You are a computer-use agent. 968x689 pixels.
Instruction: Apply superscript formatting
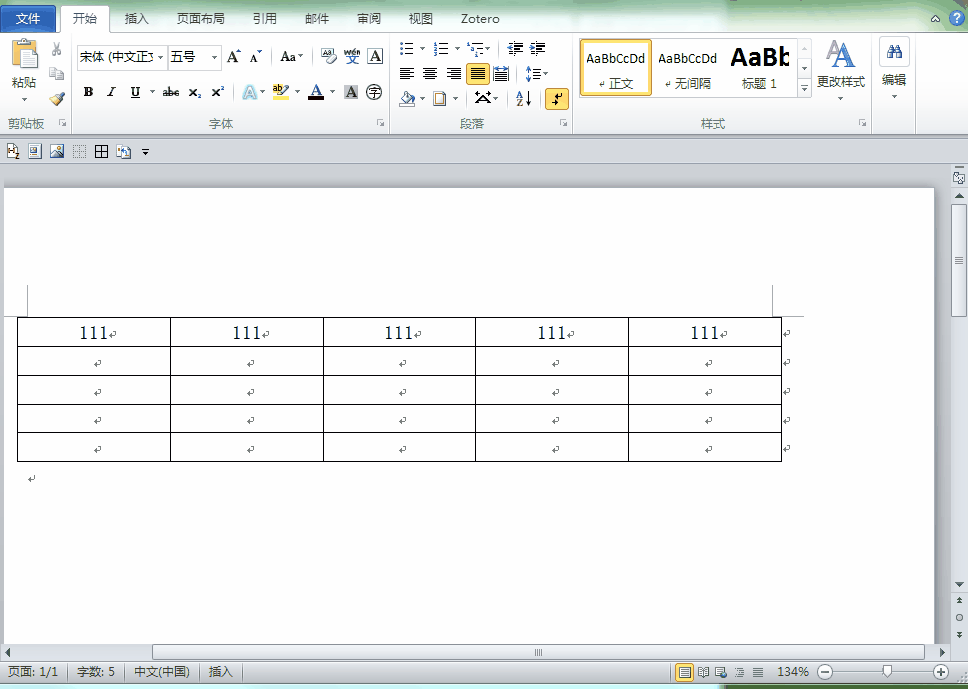[x=217, y=93]
